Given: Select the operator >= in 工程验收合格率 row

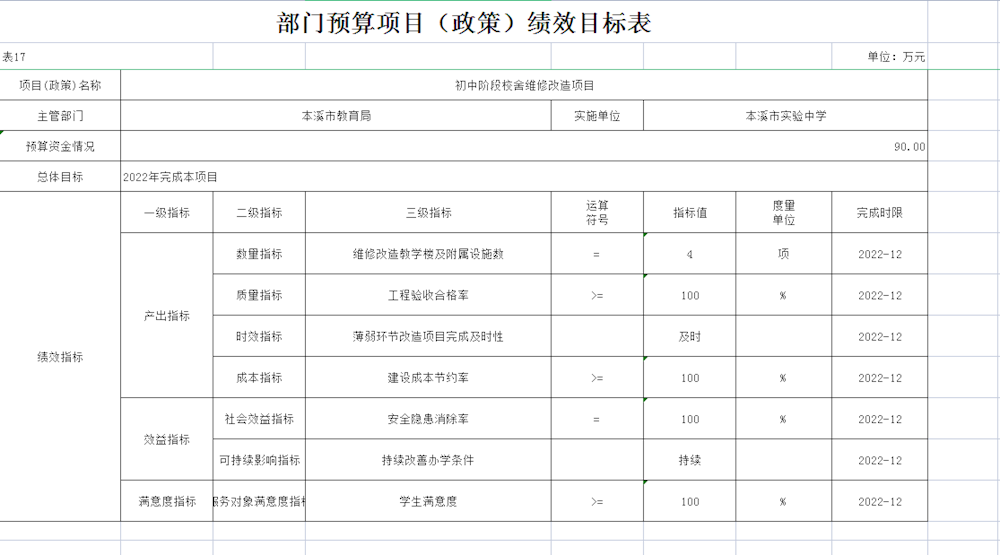Looking at the screenshot, I should [x=597, y=295].
